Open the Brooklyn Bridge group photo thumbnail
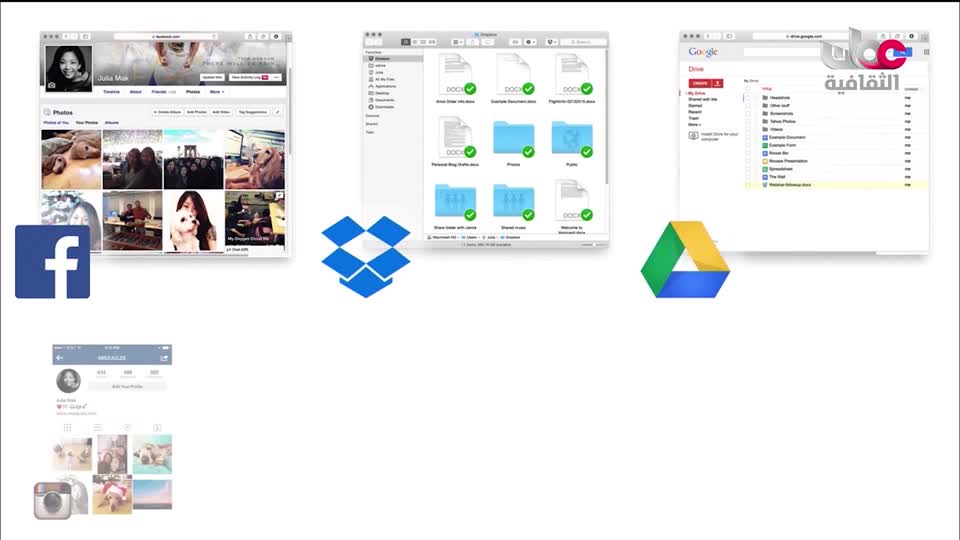The image size is (960, 540). click(193, 159)
